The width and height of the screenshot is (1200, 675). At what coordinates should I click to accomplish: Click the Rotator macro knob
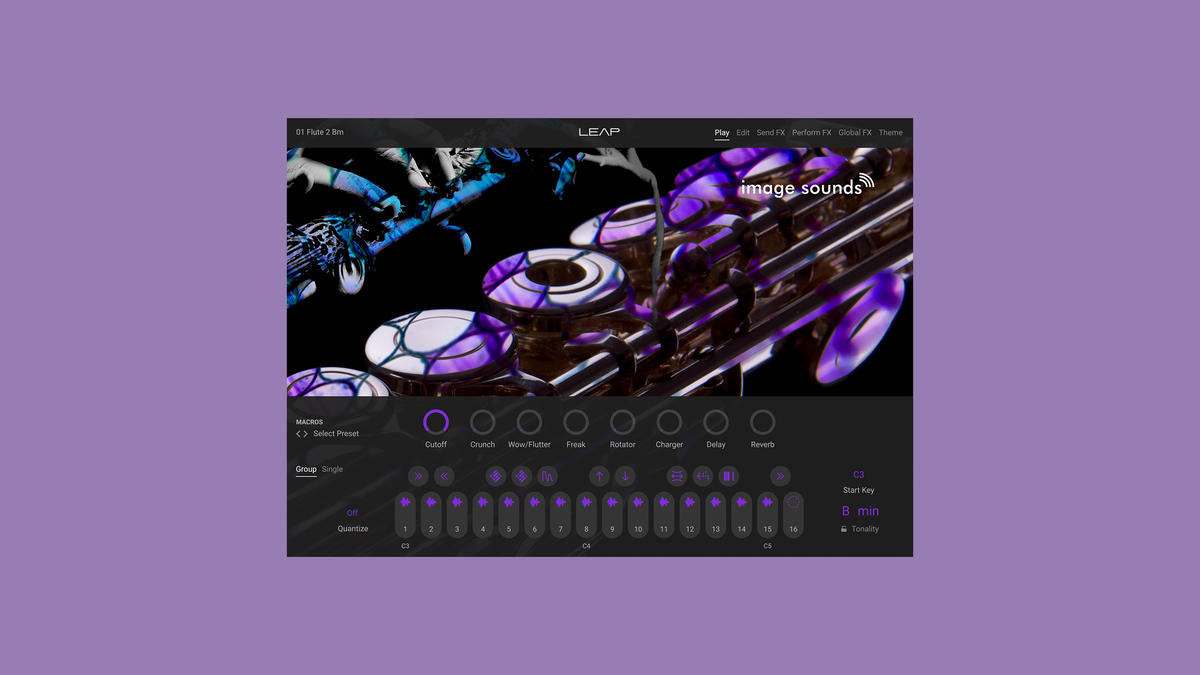(622, 422)
